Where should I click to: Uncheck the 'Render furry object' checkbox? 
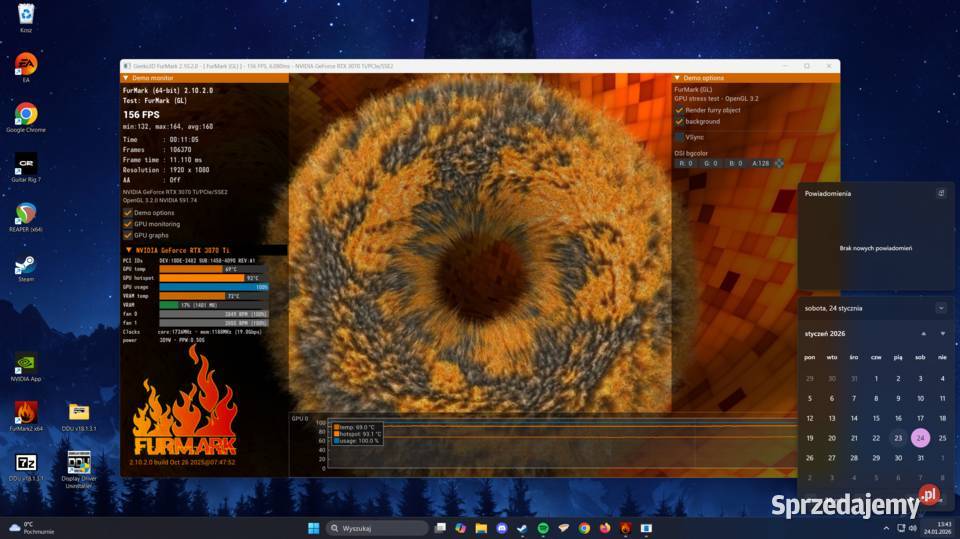(x=680, y=110)
